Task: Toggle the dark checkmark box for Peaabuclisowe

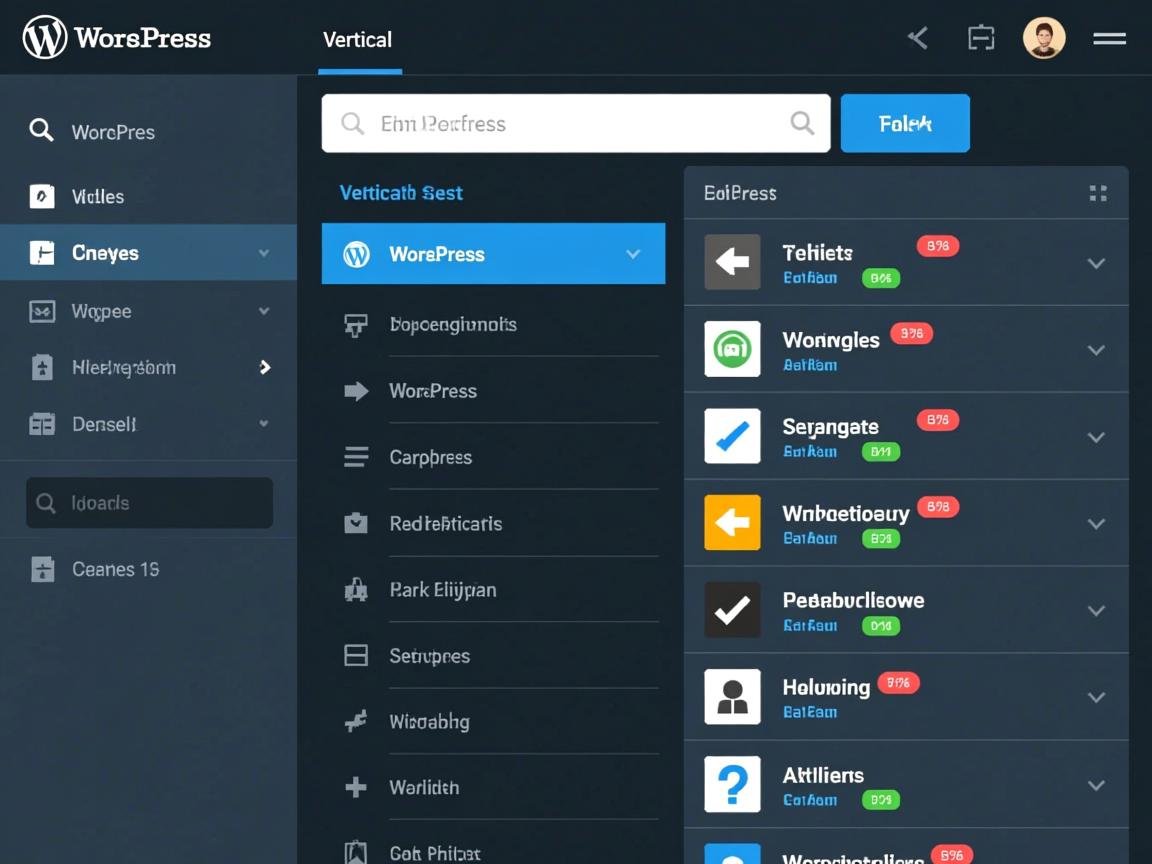Action: point(732,610)
